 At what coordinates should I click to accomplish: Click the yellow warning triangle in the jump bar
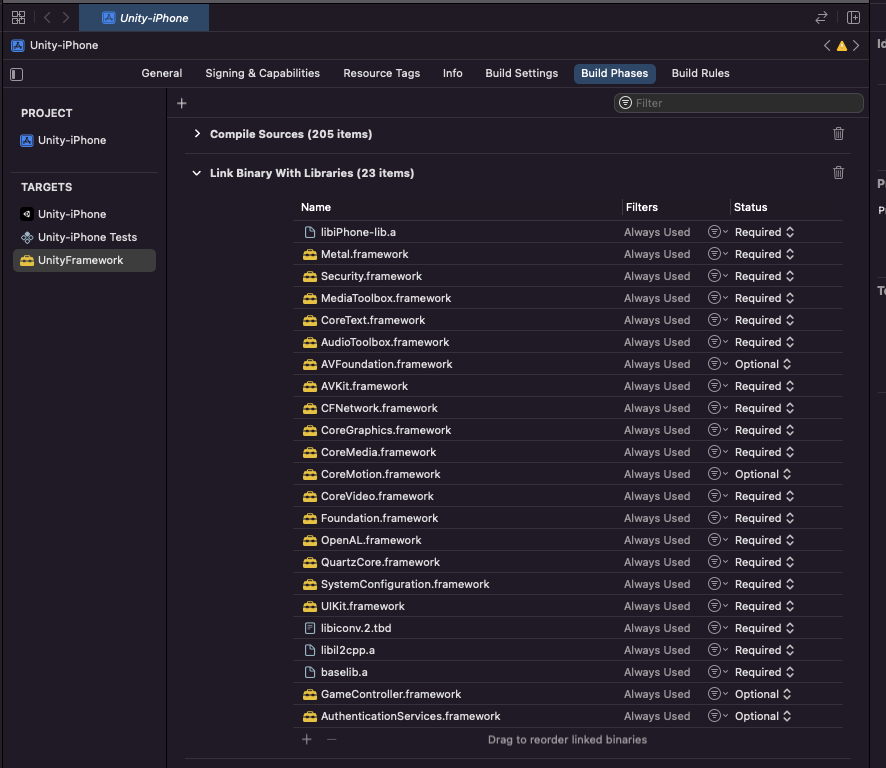pos(841,45)
